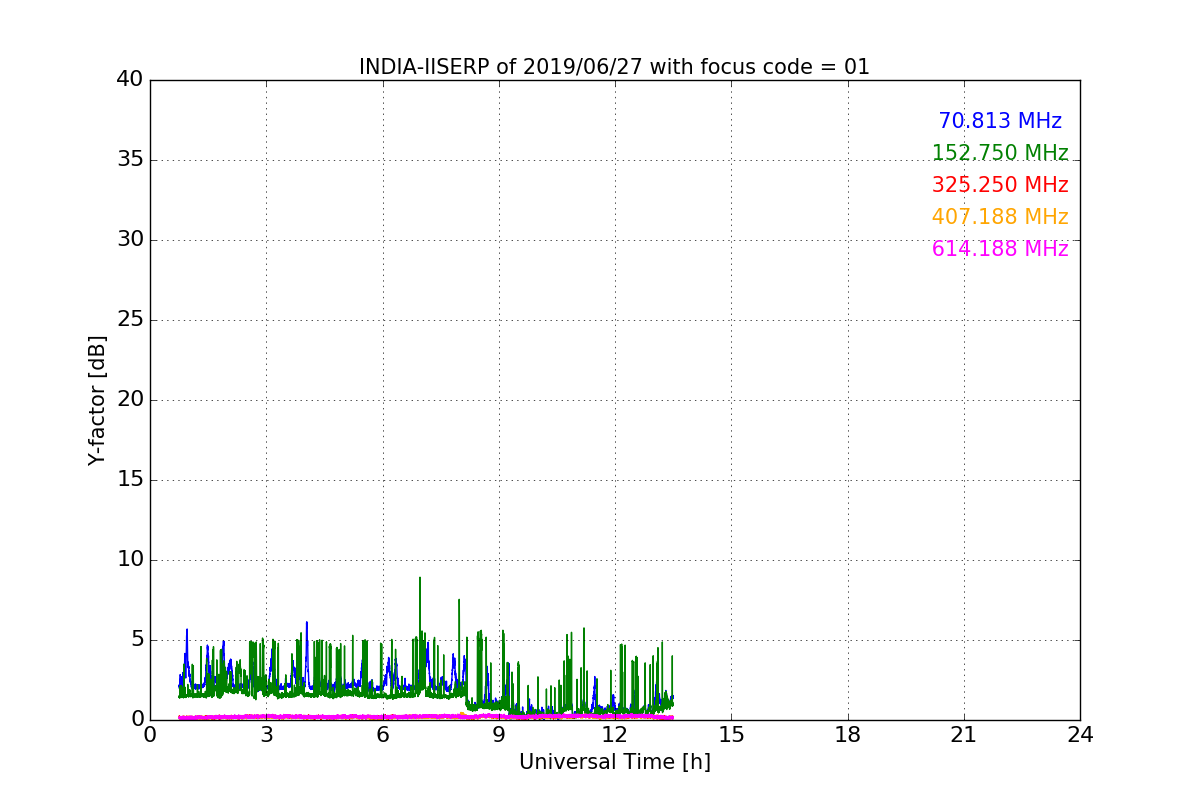The image size is (1200, 800).
Task: Click x-axis tick value 21
Action: tap(964, 735)
